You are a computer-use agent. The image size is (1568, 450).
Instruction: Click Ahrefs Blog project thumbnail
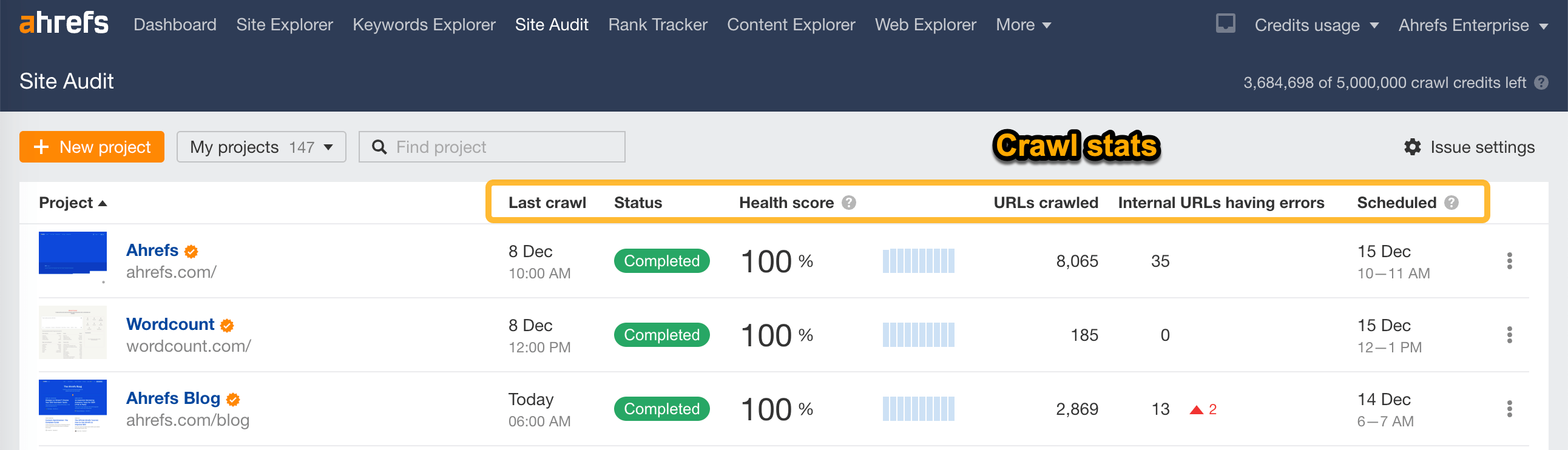(72, 405)
